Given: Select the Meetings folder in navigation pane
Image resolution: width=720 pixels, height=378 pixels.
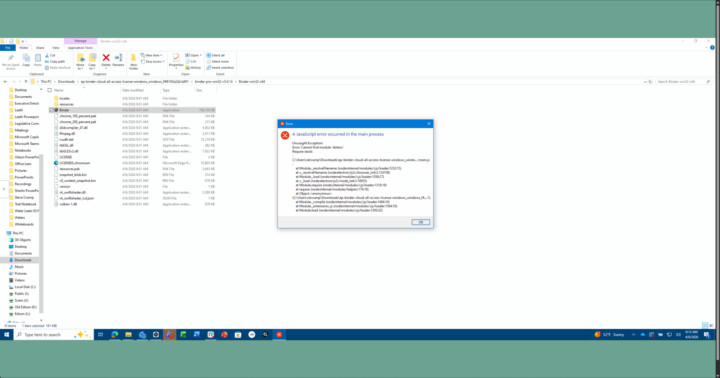Looking at the screenshot, I should click(x=22, y=130).
